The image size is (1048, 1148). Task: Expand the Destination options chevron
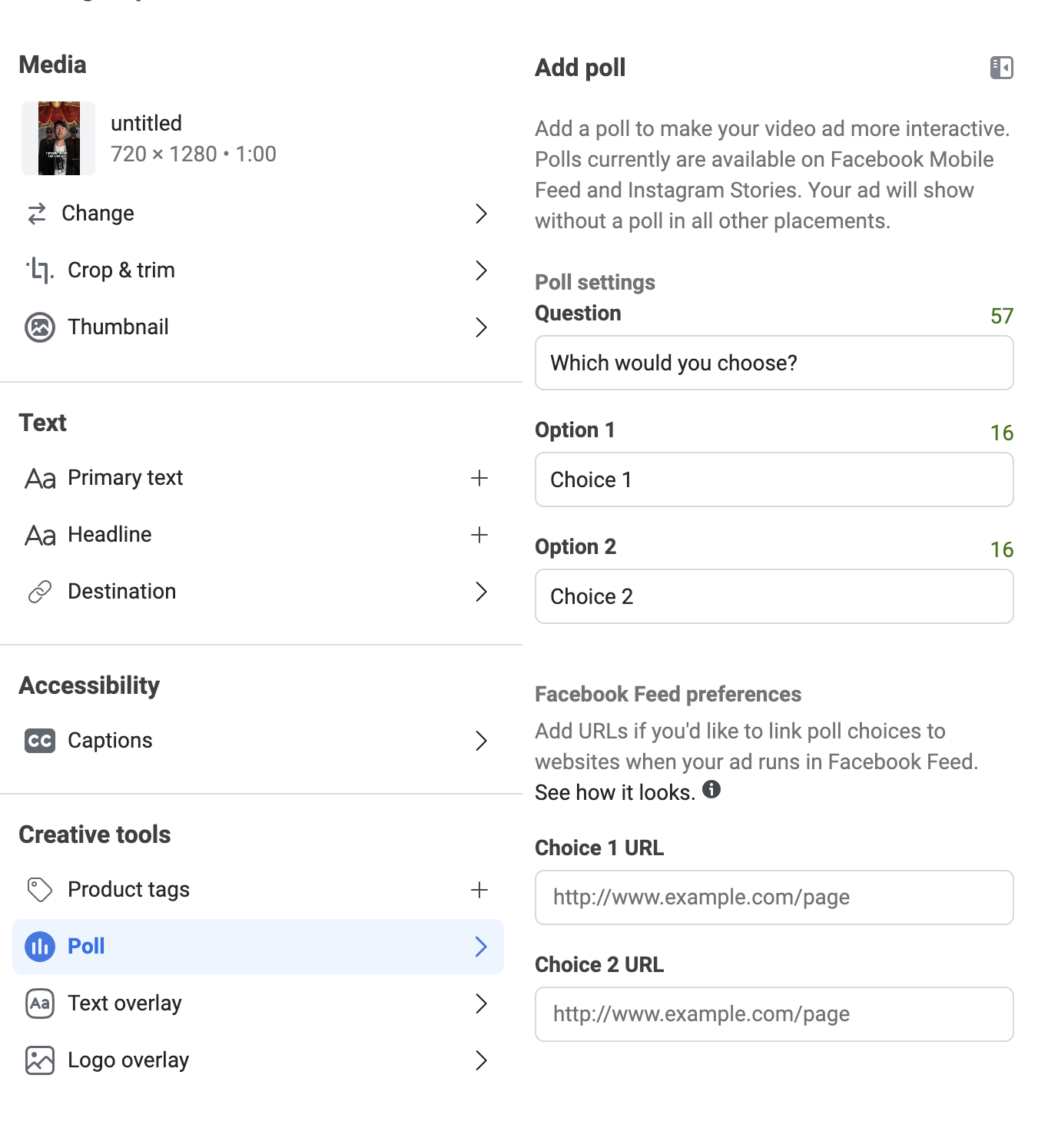[482, 592]
